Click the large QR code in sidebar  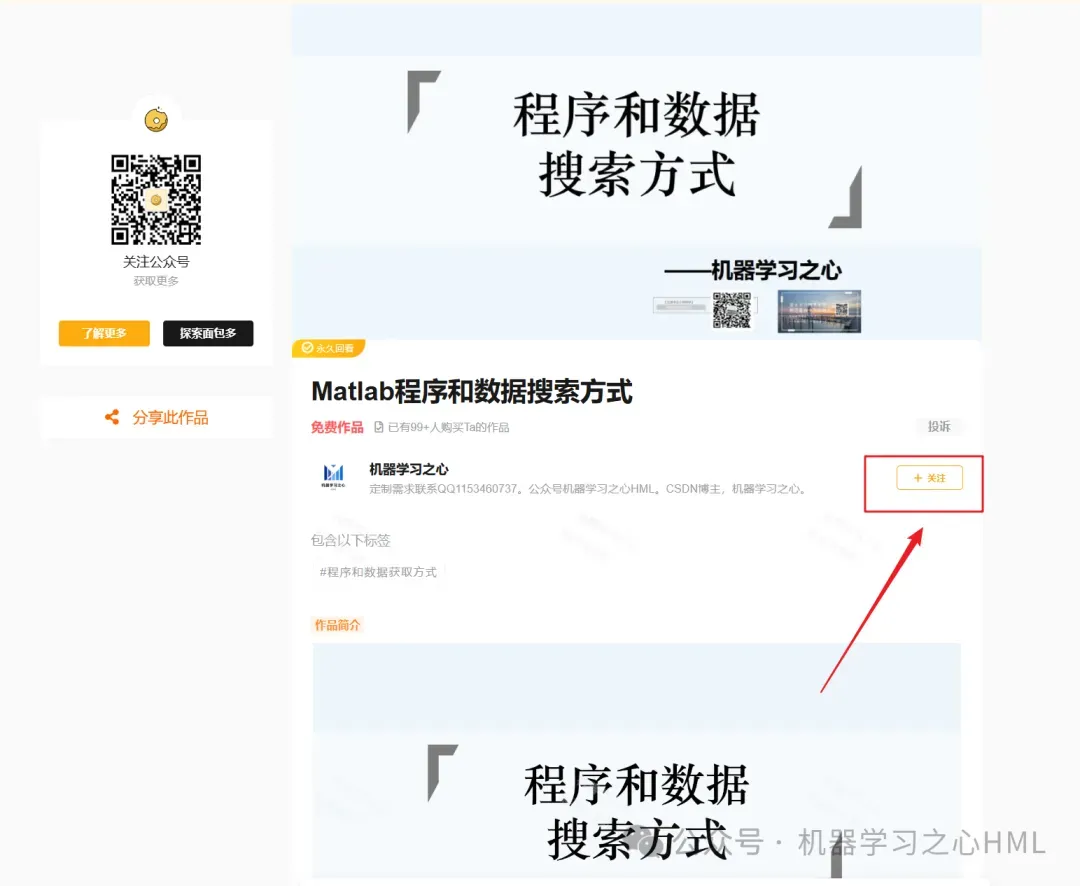click(156, 199)
